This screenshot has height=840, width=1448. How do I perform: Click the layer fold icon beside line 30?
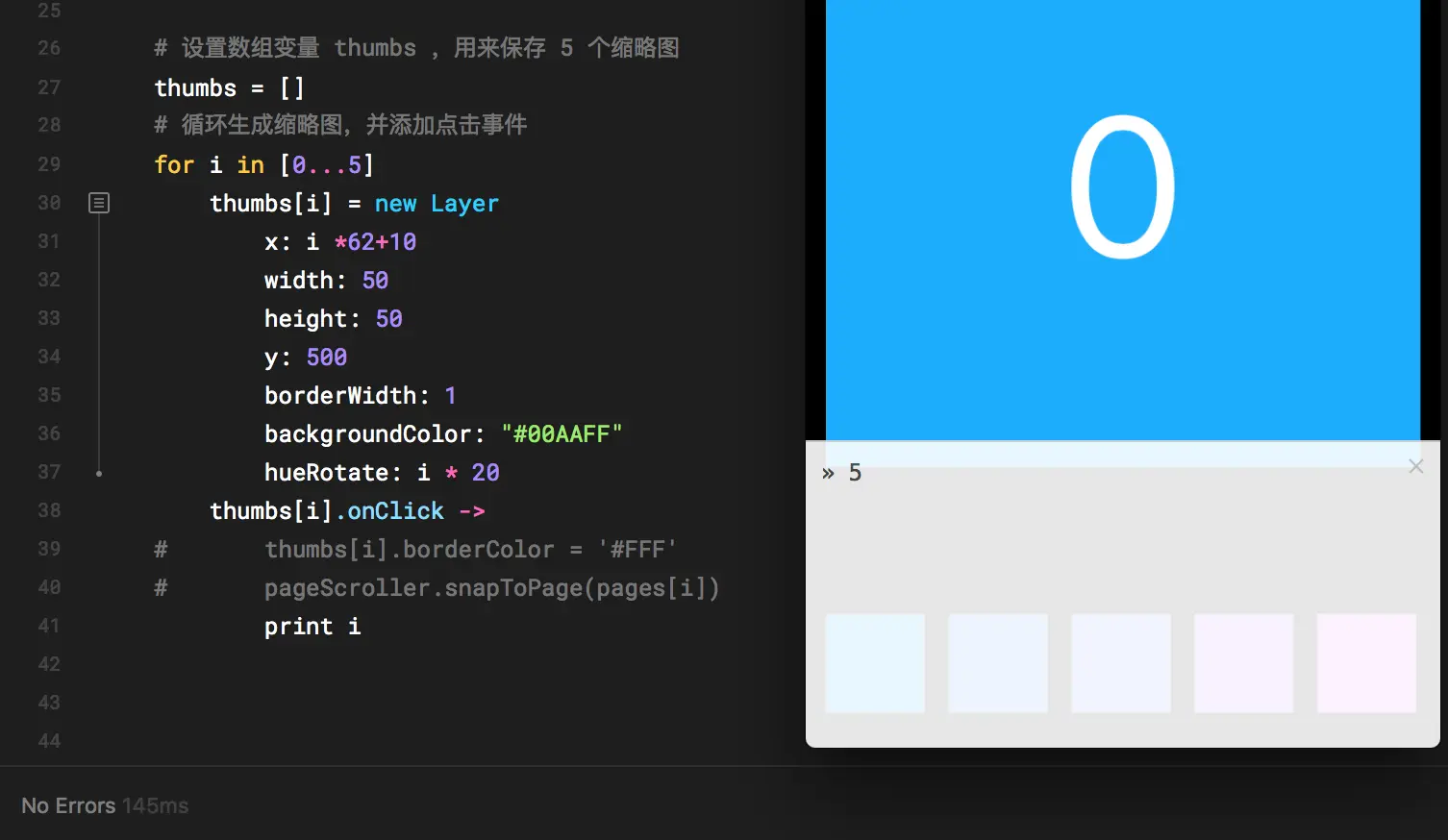click(99, 203)
